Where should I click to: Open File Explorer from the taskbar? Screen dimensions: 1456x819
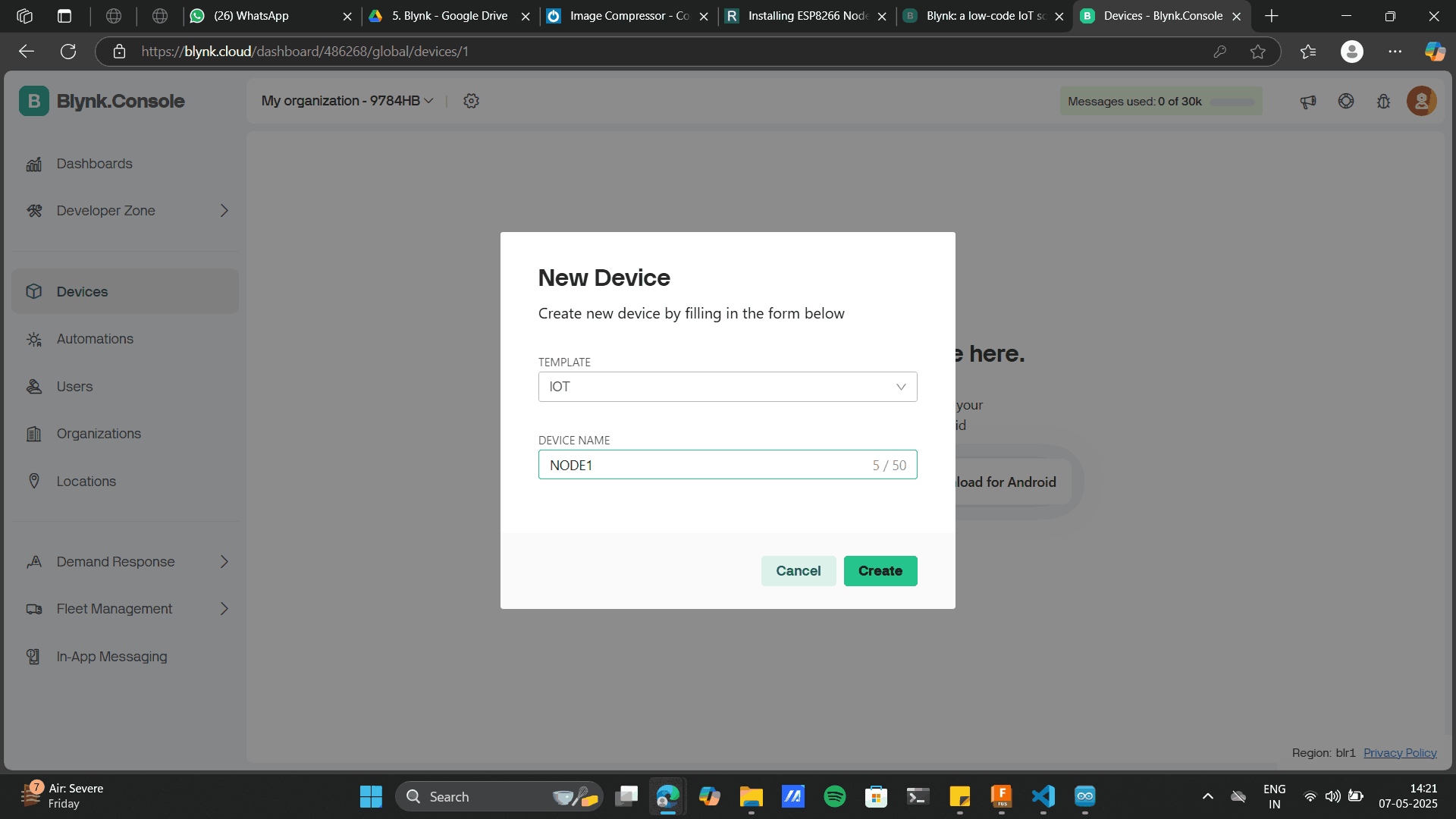tap(752, 796)
